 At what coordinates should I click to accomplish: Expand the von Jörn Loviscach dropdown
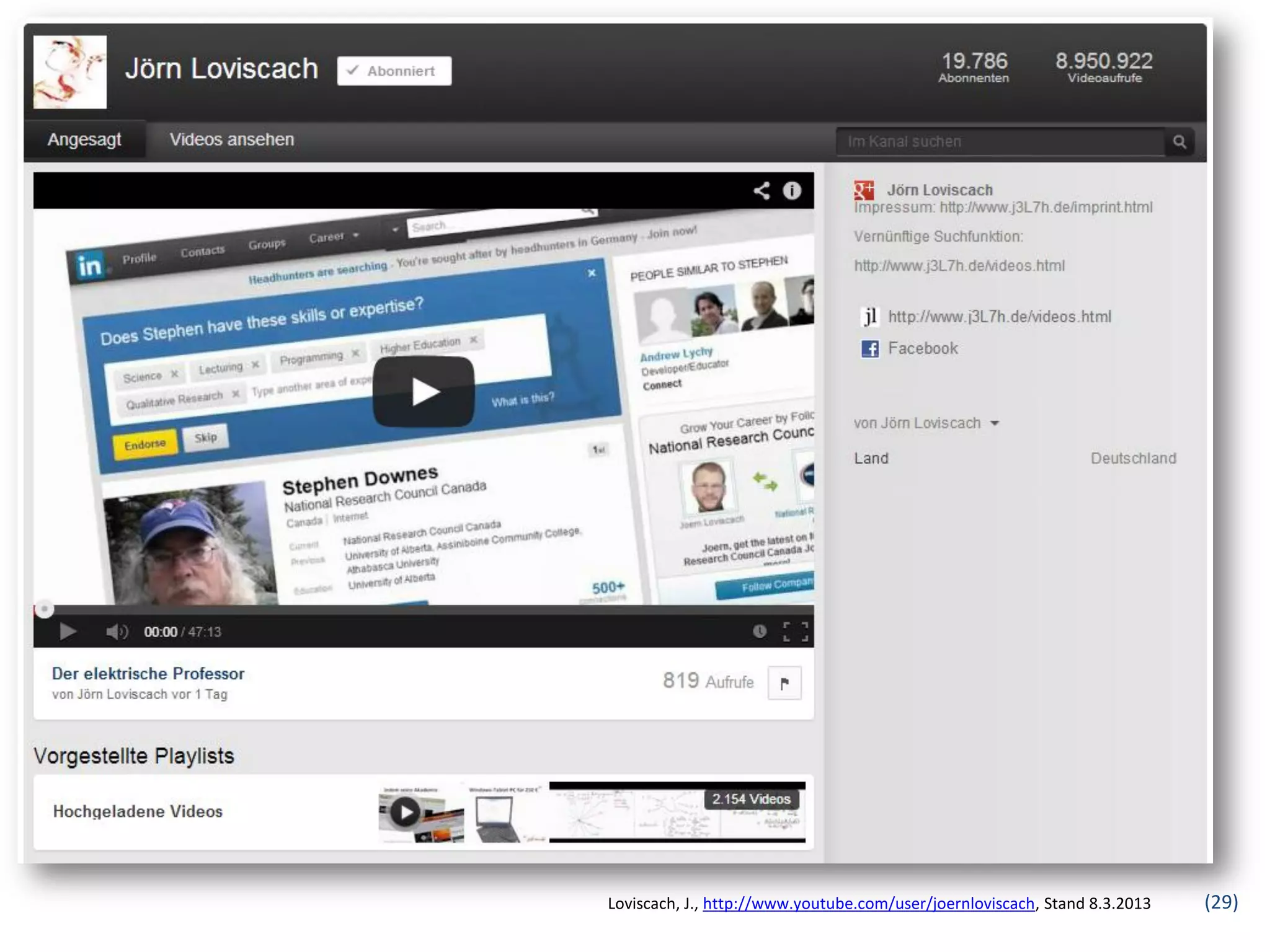point(926,423)
